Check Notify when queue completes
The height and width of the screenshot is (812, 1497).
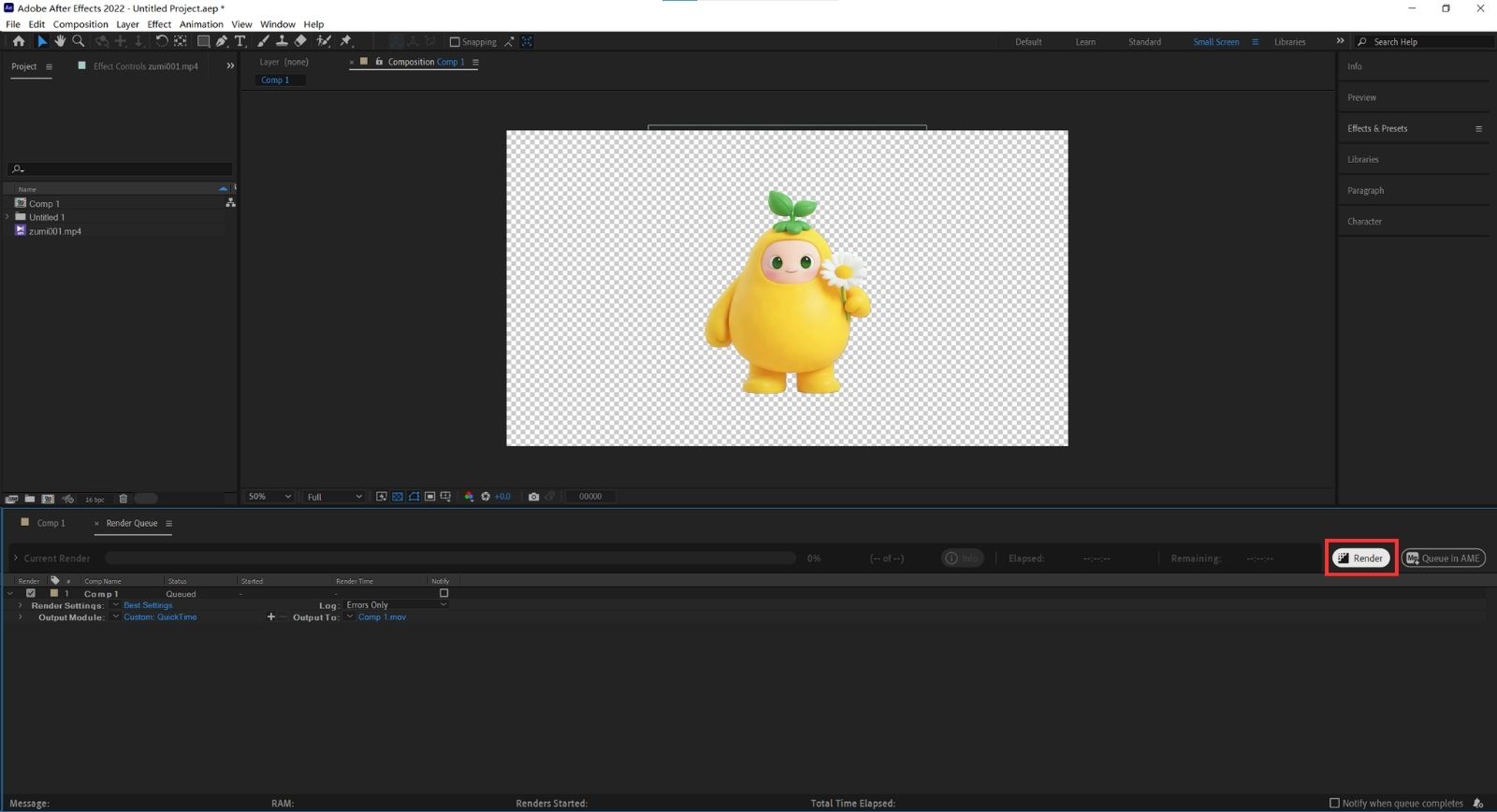click(x=1334, y=803)
